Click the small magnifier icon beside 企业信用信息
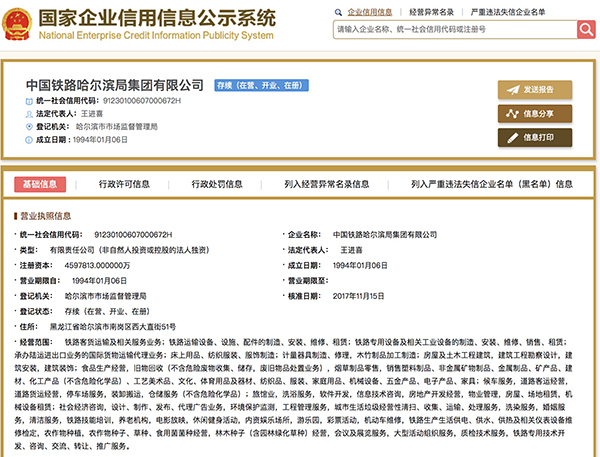 pos(338,12)
